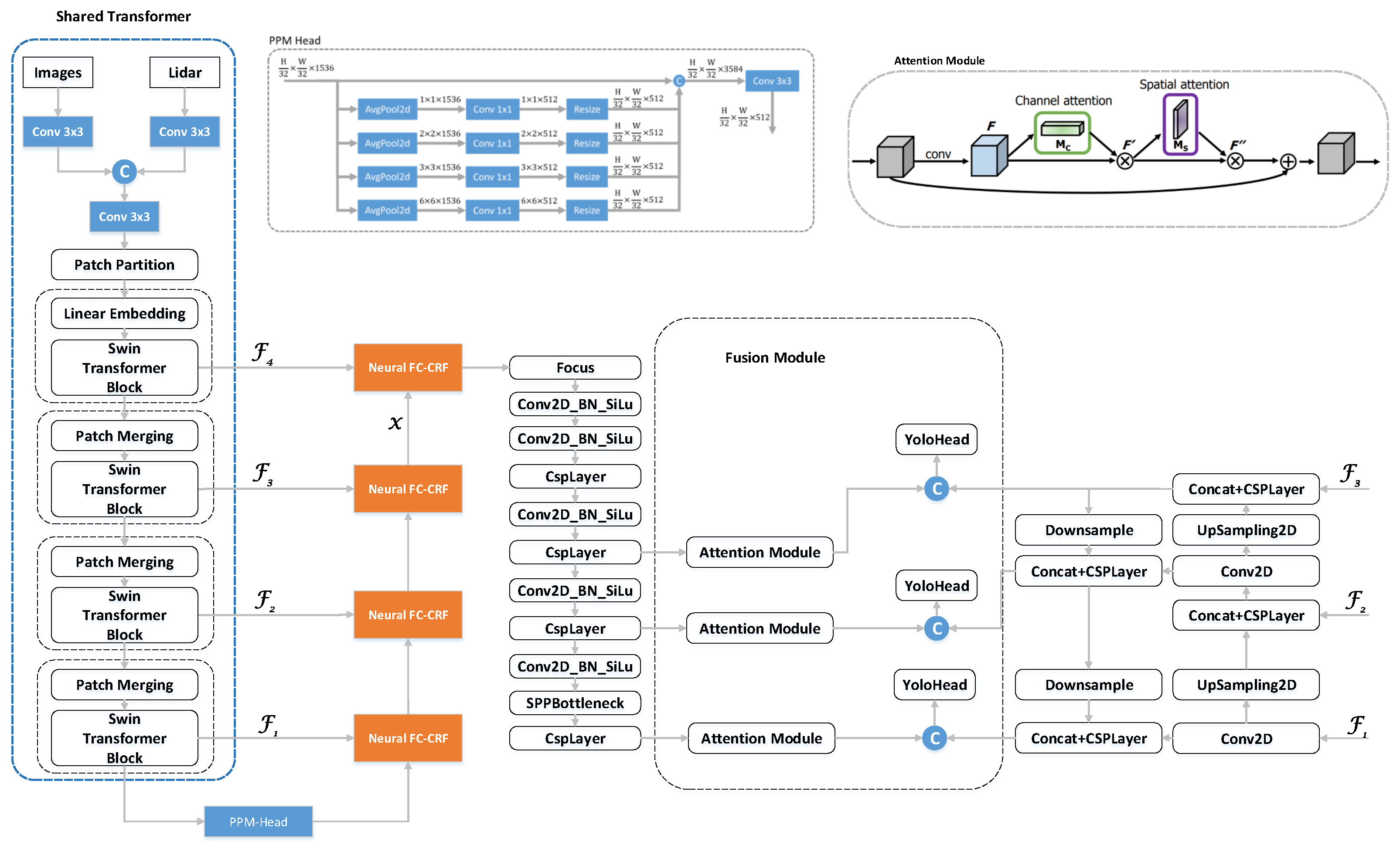1400x845 pixels.
Task: Select the Images input box
Action: tap(58, 73)
